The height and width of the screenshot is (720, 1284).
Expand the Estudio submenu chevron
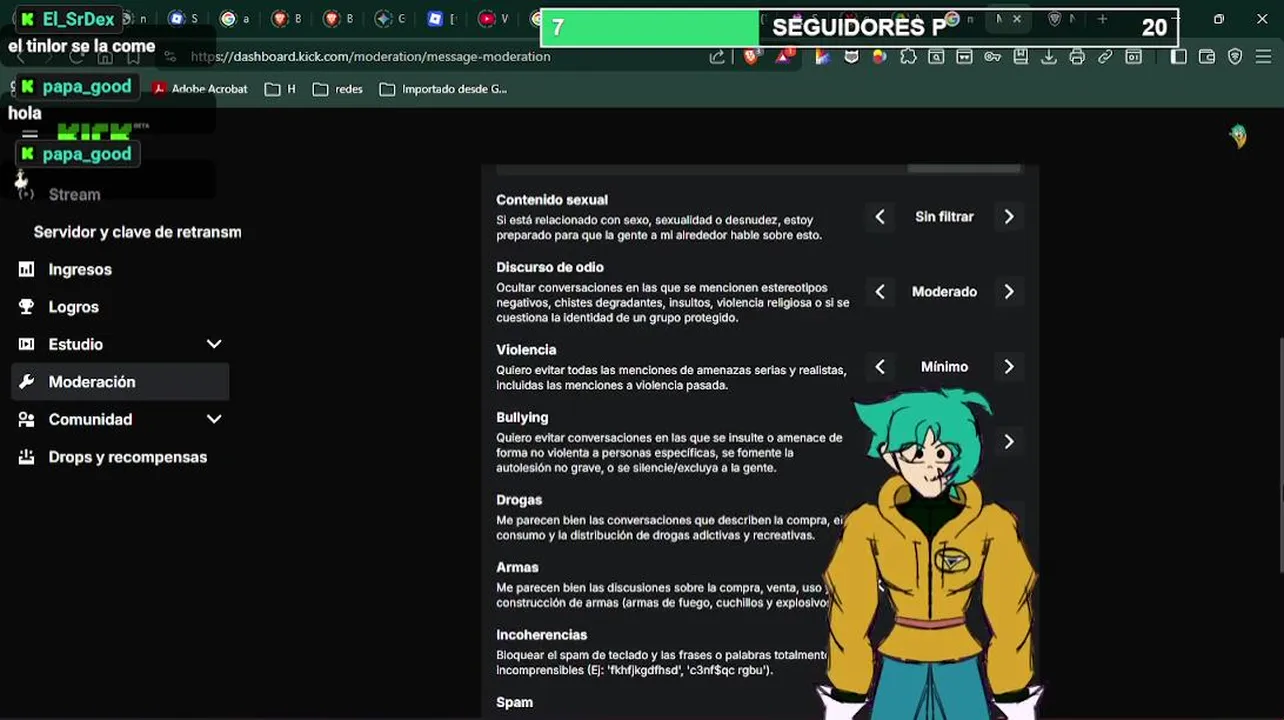tap(214, 344)
